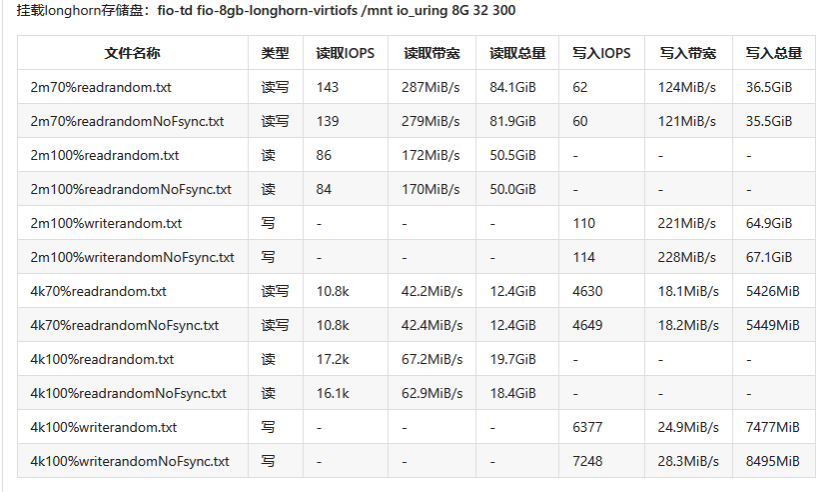Screen dimensions: 831x492
Task: Click write total 36.5GiB
Action: tap(769, 87)
